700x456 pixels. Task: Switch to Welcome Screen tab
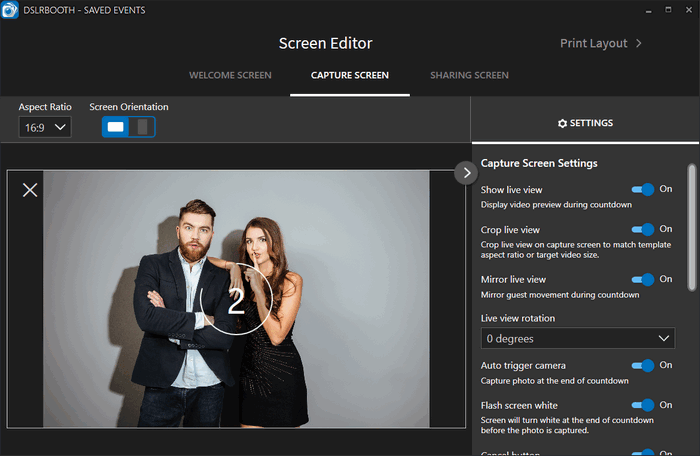coord(228,75)
